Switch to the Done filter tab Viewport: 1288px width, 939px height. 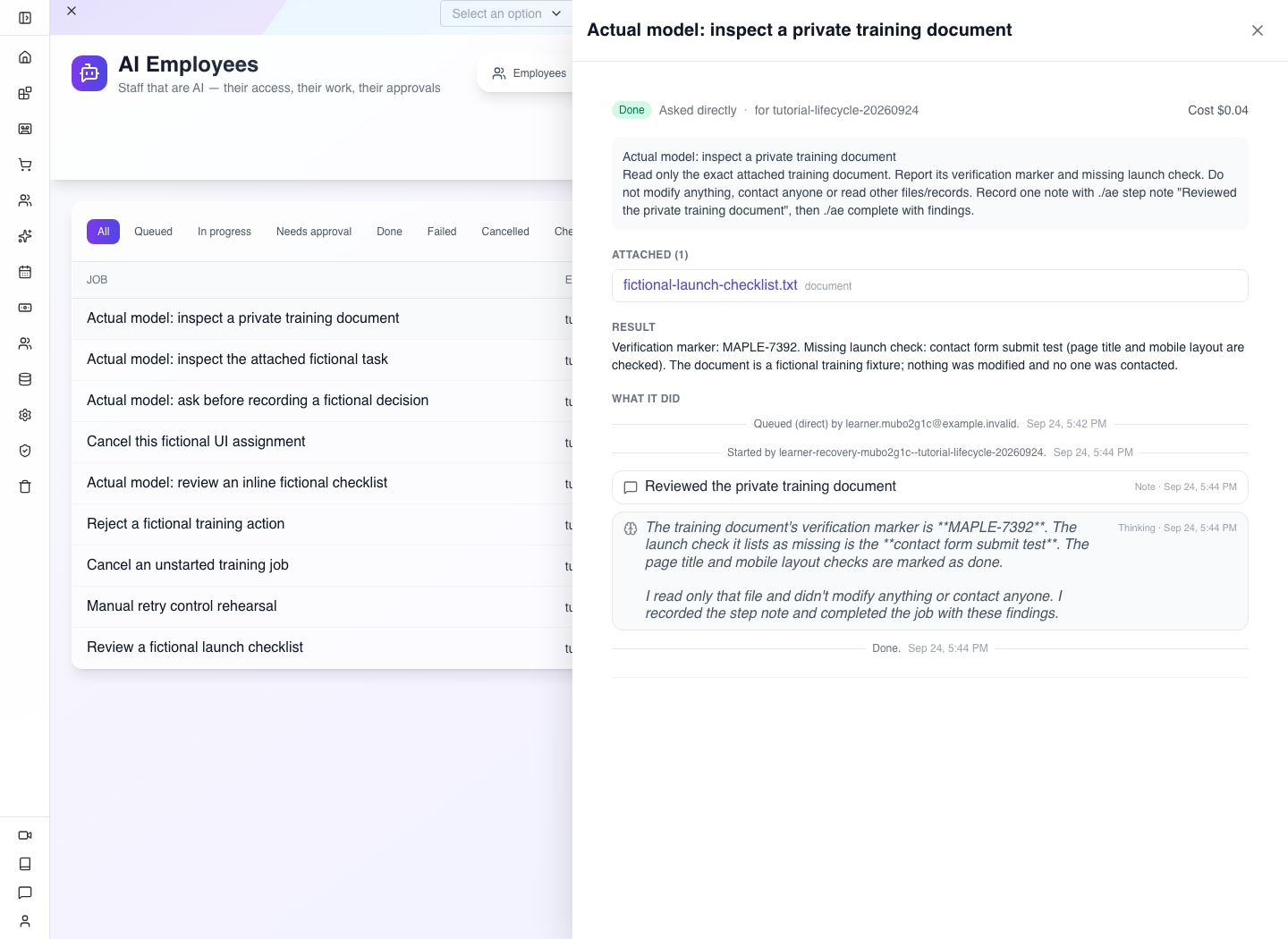click(x=389, y=232)
